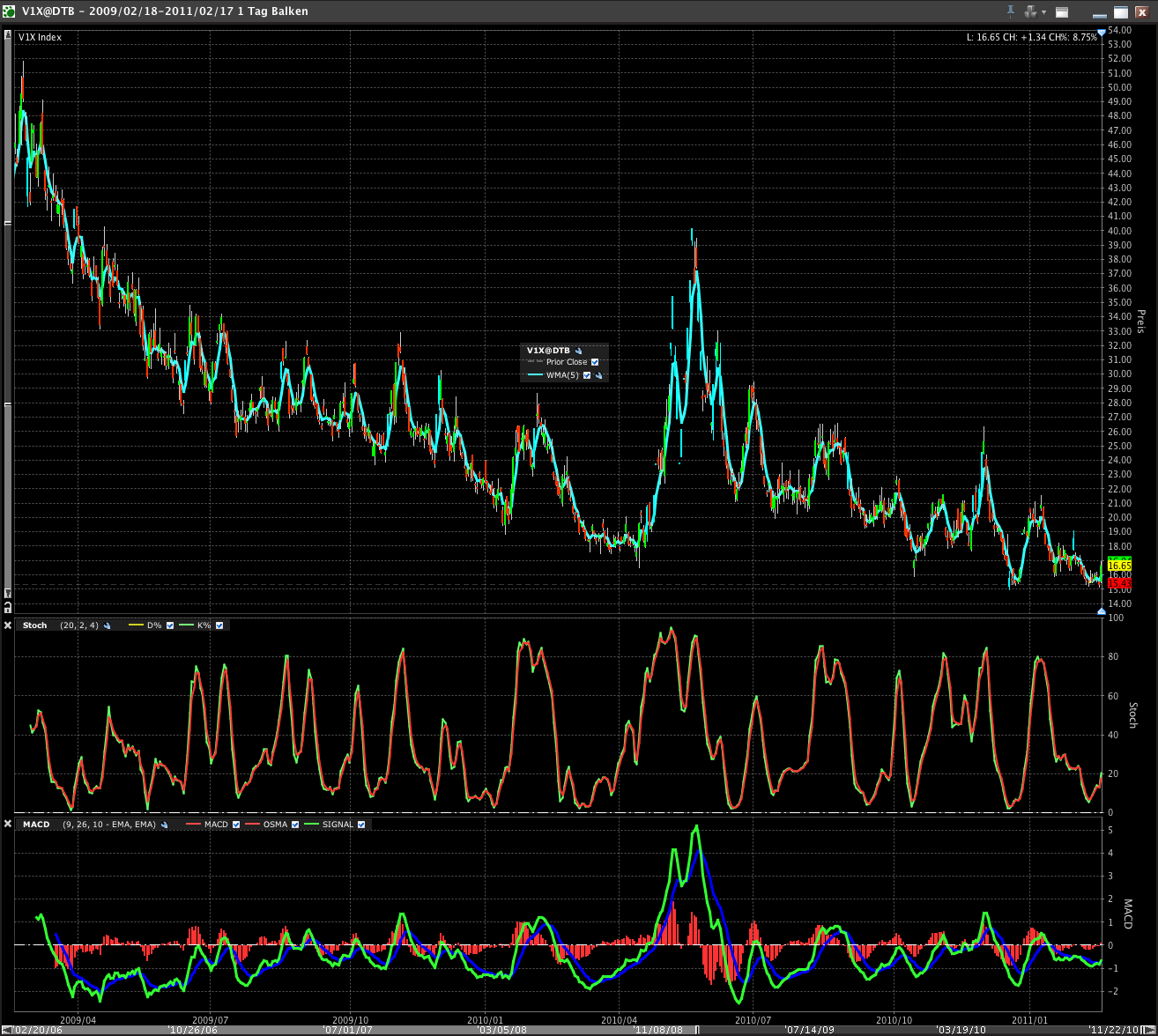Click the lock icon left of price chart
The image size is (1158, 1036).
(8, 608)
